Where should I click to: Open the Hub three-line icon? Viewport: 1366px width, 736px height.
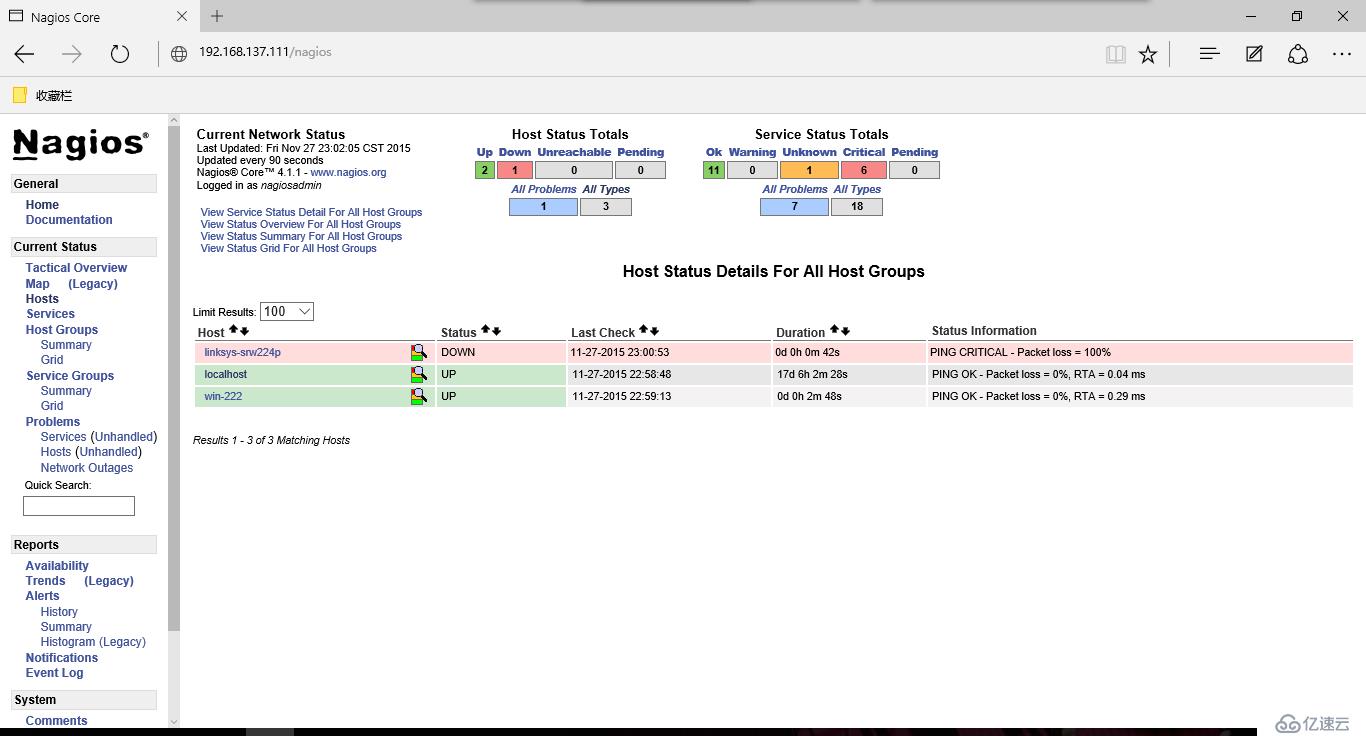click(x=1209, y=54)
